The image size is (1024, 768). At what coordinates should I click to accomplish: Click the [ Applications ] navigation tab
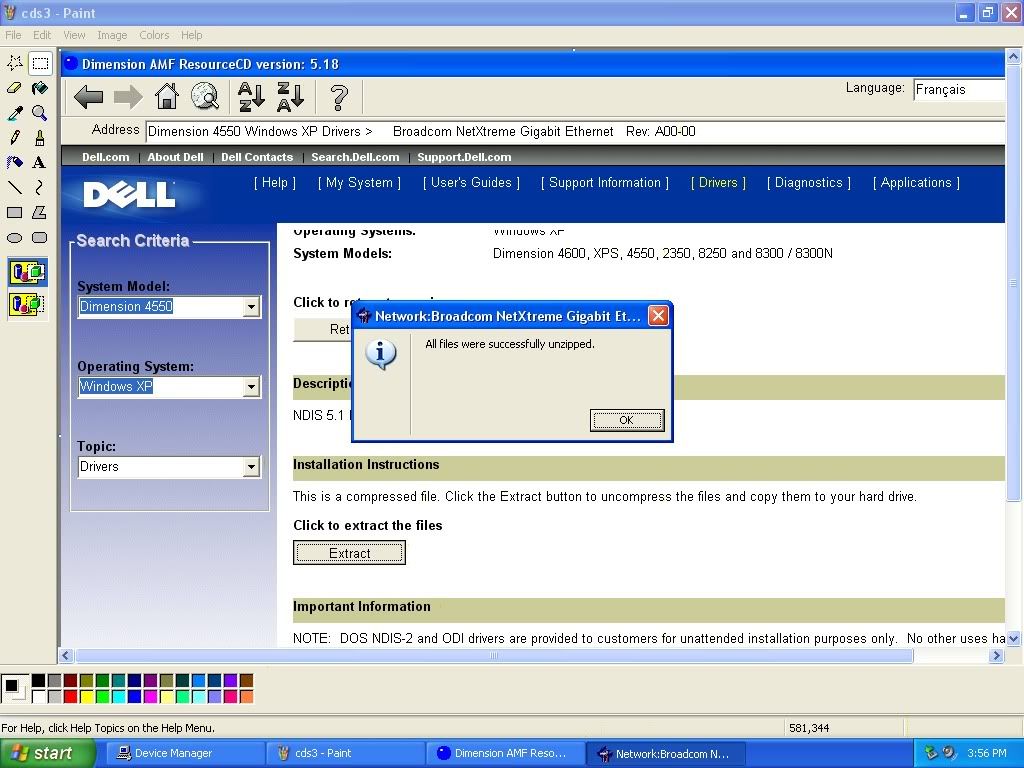pyautogui.click(x=916, y=183)
